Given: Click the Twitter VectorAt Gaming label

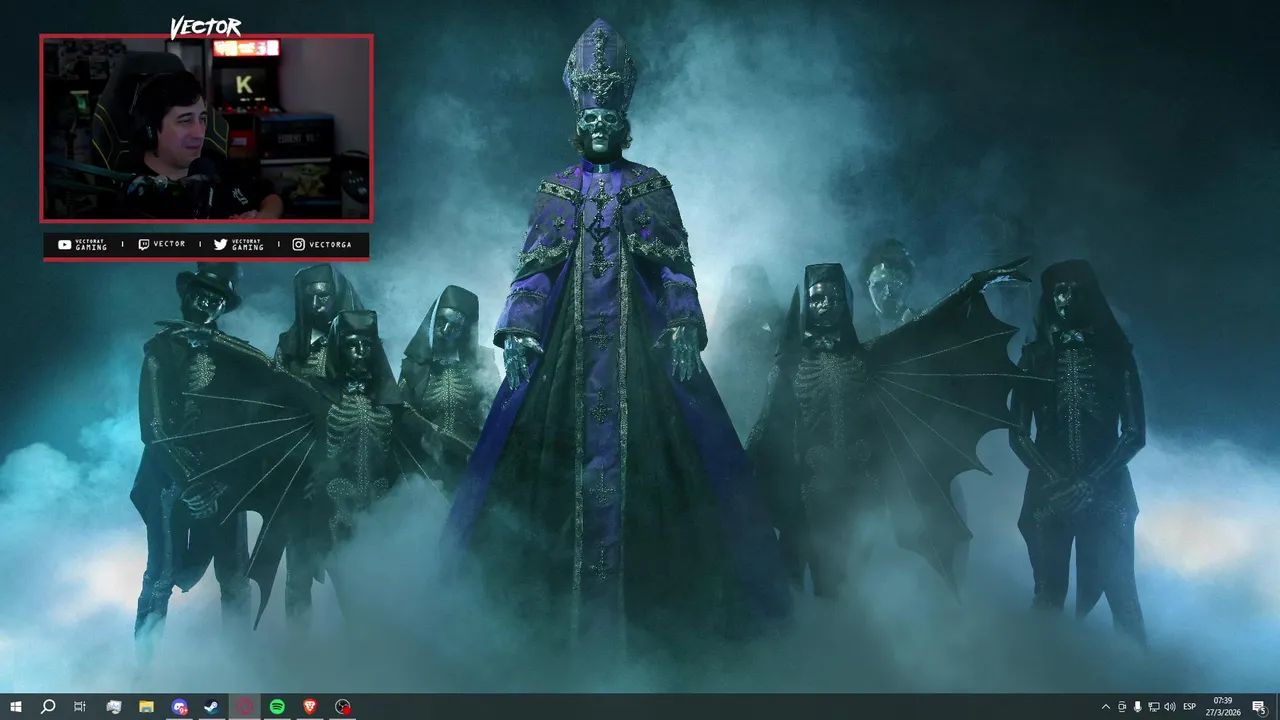Looking at the screenshot, I should pos(240,245).
